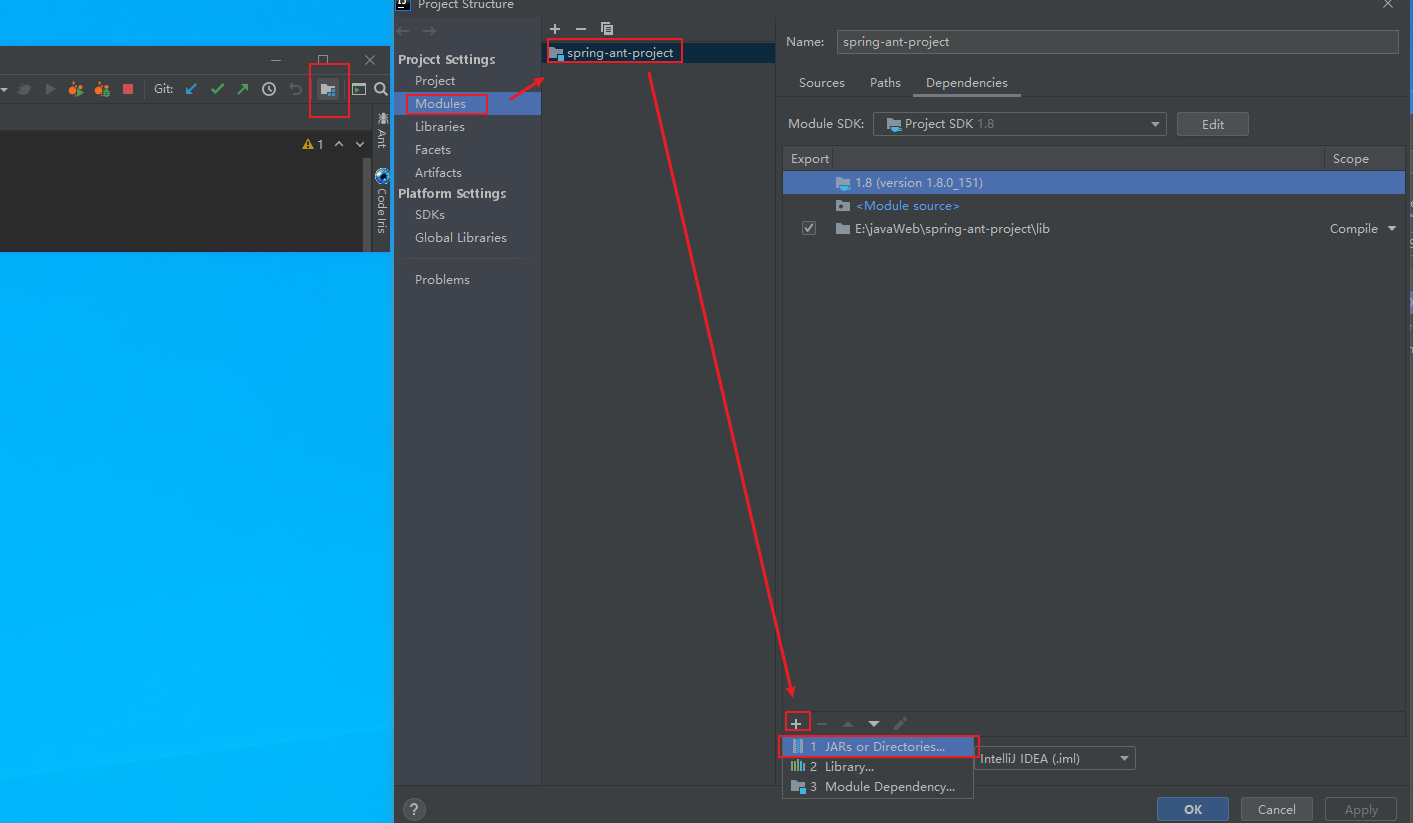
Task: Click the Git commit checkmark icon
Action: point(217,89)
